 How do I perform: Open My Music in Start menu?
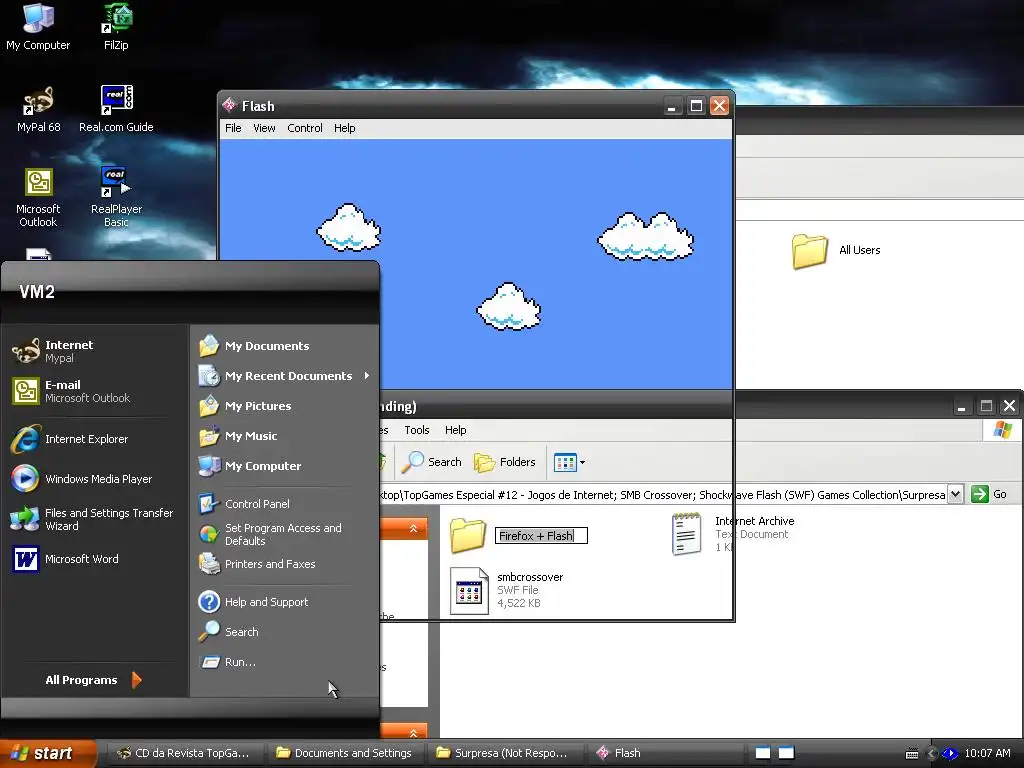coord(238,436)
